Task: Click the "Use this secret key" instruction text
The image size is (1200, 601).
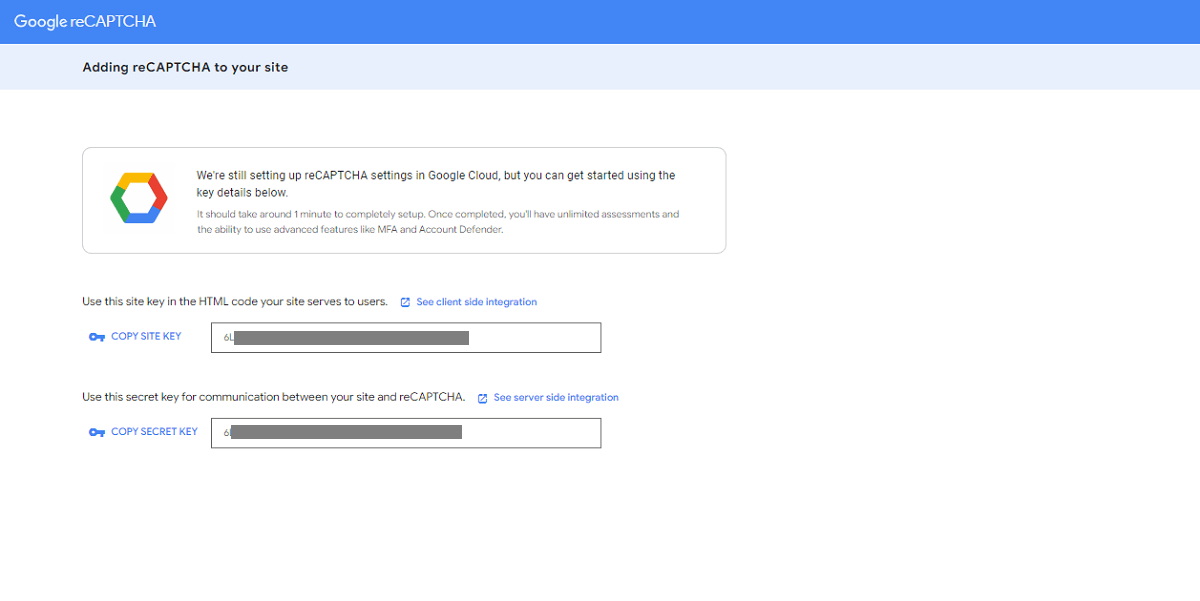Action: tap(273, 398)
